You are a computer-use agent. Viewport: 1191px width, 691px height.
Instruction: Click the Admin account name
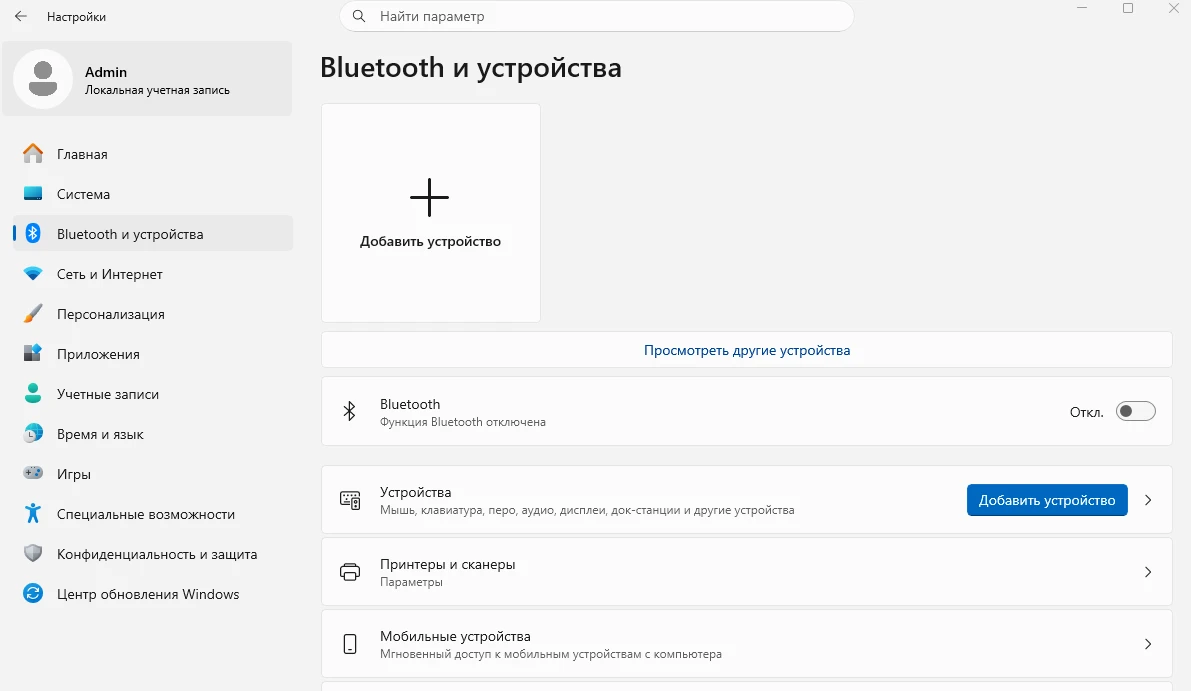click(106, 72)
